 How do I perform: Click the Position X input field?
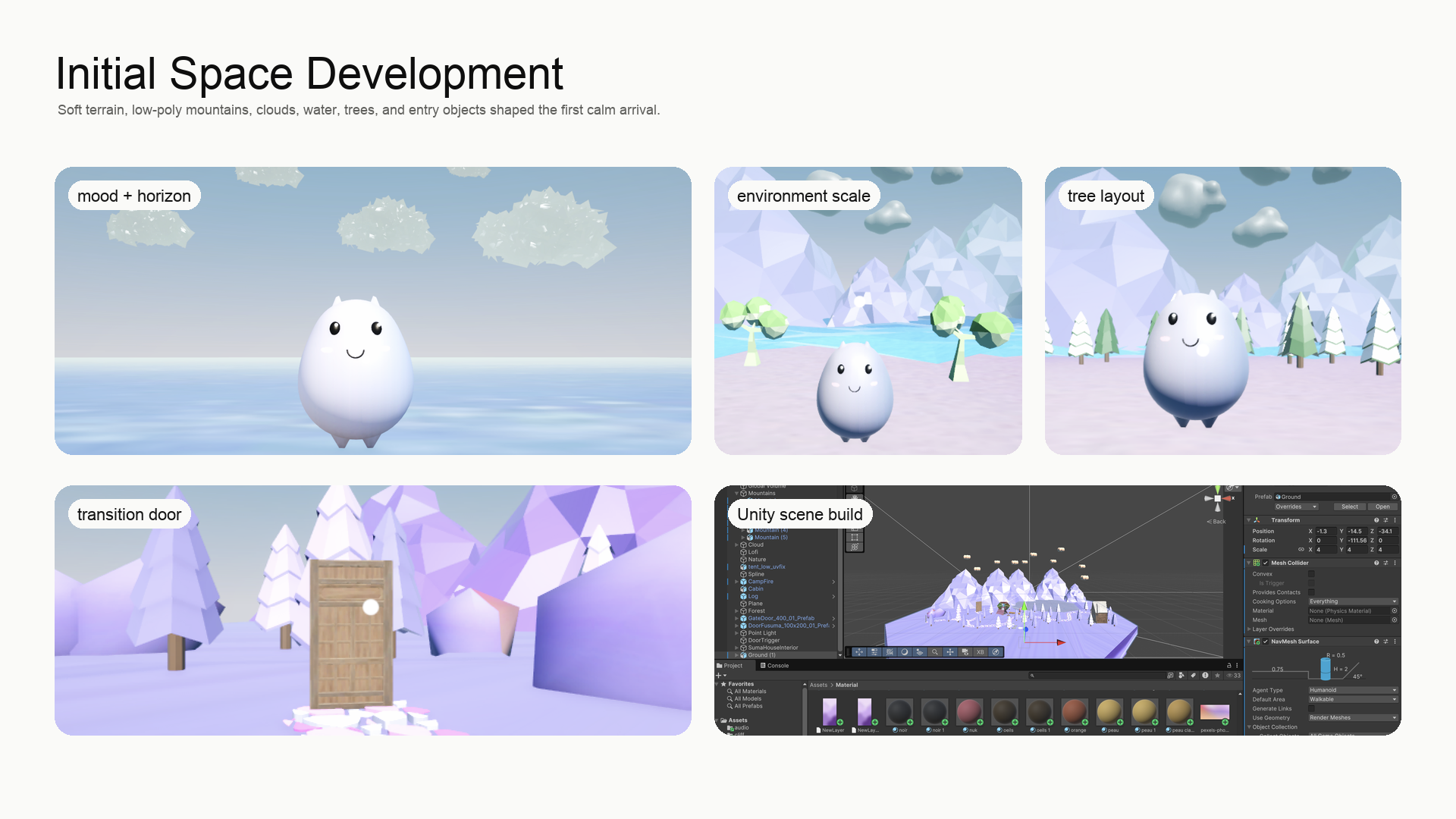1326,531
